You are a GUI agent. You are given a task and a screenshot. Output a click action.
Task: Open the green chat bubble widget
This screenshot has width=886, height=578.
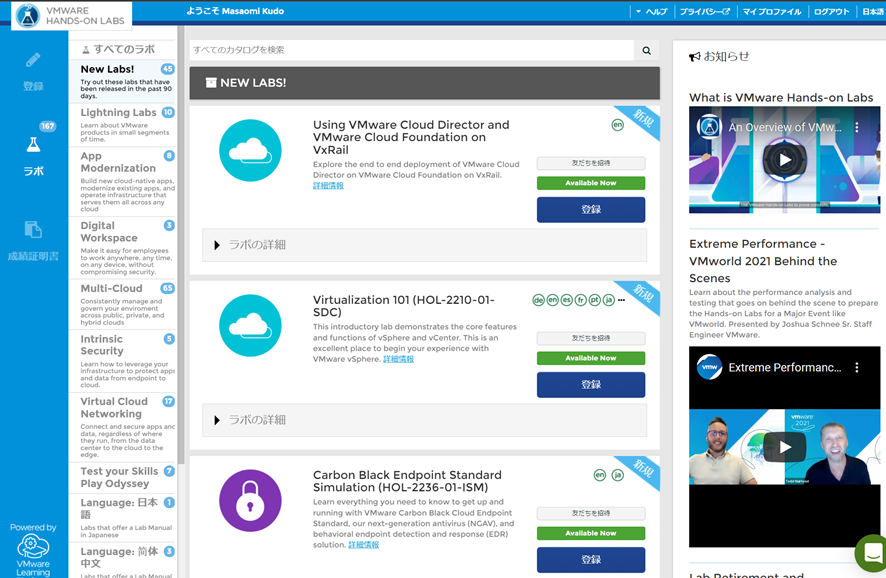pos(867,552)
